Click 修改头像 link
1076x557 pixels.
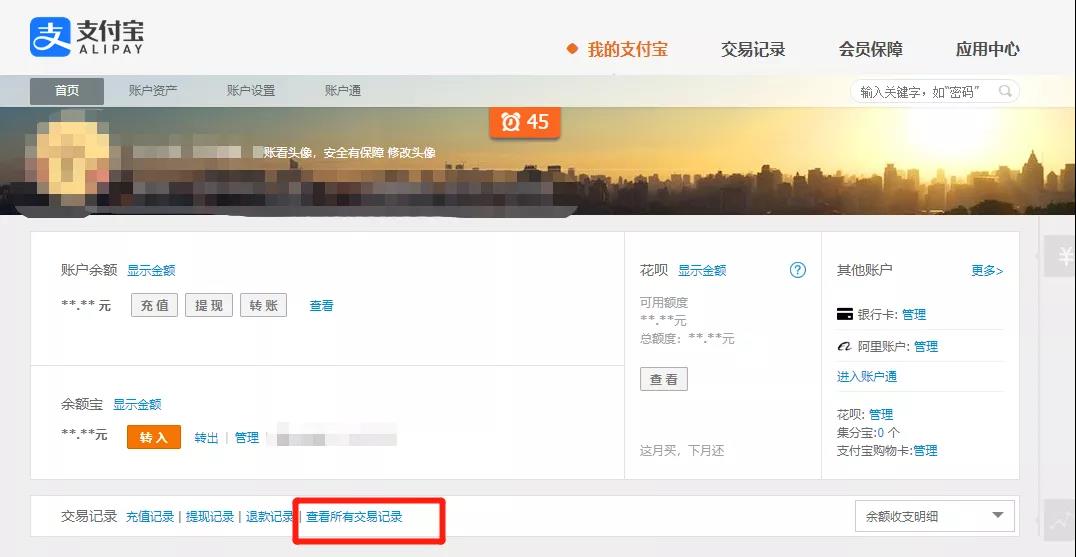point(412,152)
